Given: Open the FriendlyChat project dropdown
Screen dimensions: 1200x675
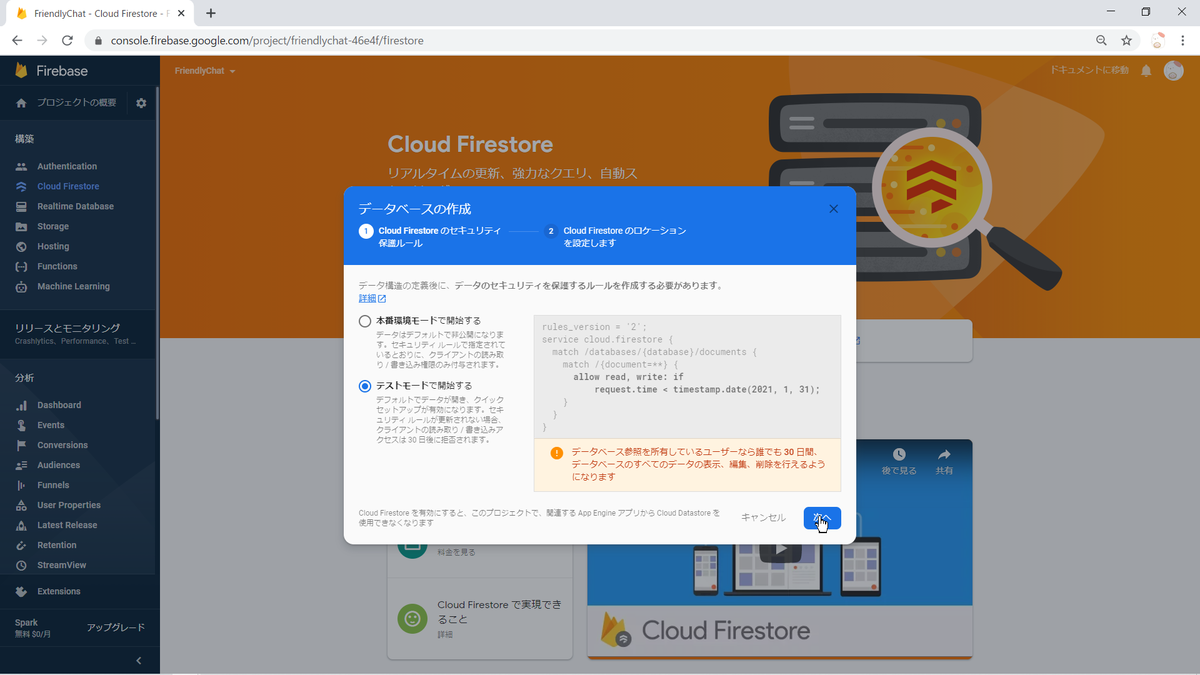Looking at the screenshot, I should tap(205, 71).
